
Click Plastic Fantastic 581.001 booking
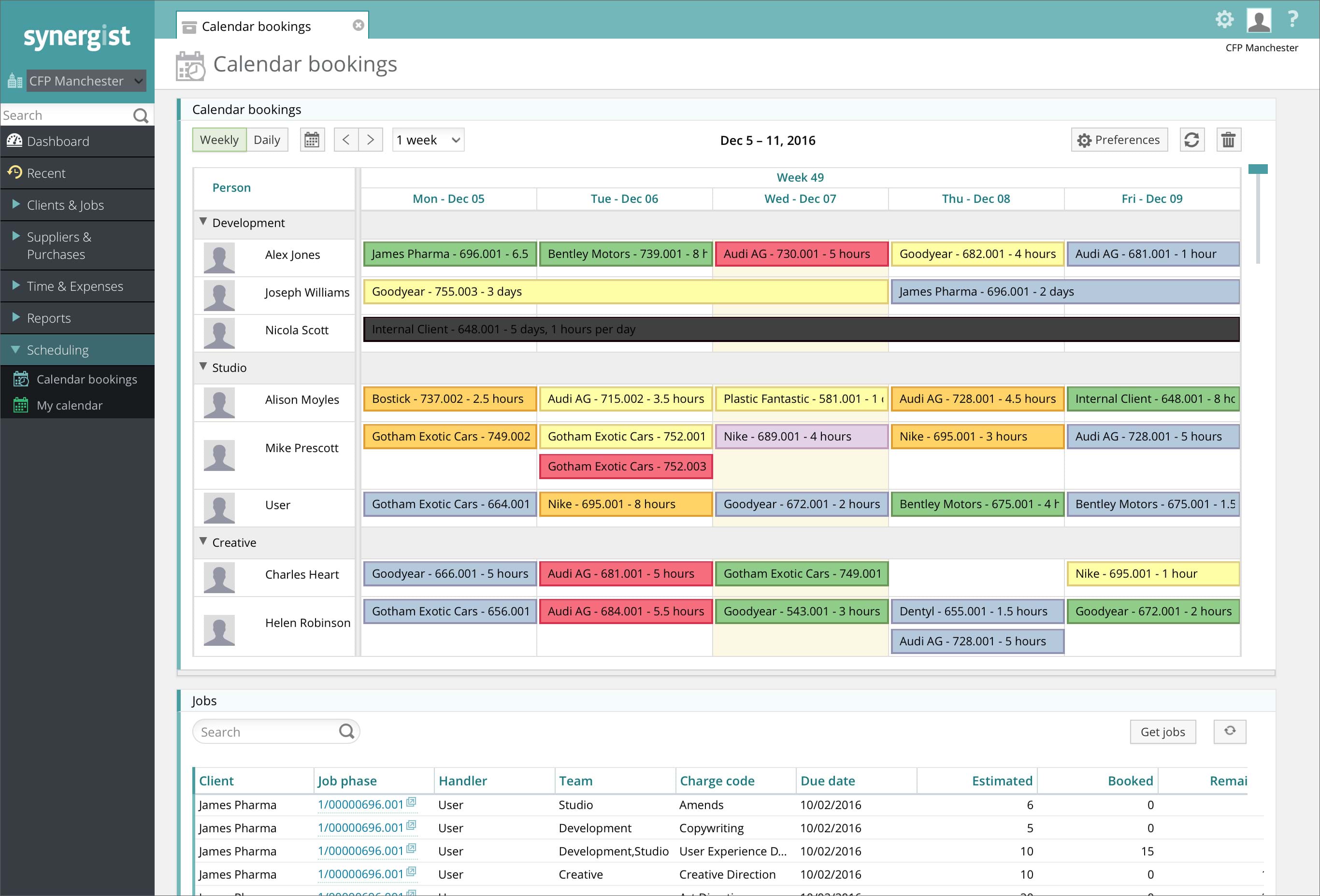click(x=801, y=399)
